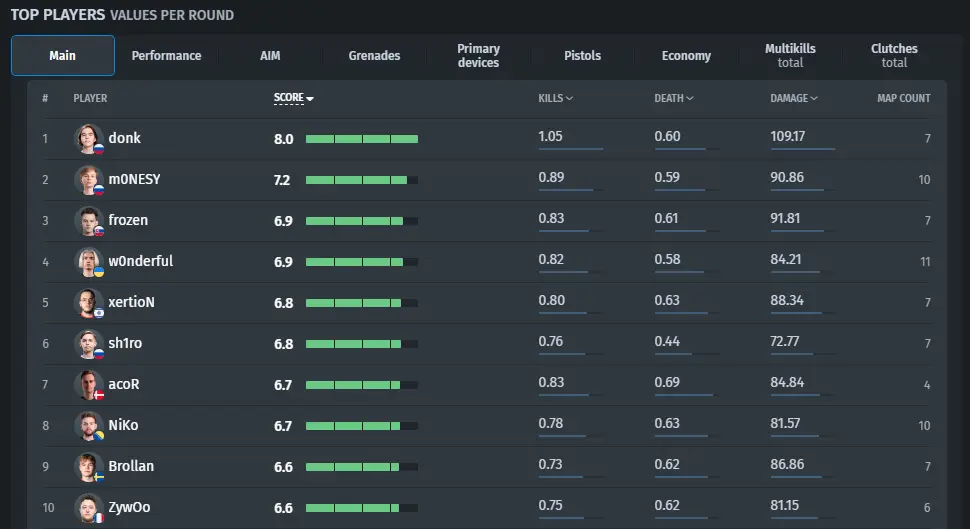Open NiKo's player avatar
The height and width of the screenshot is (529, 970).
[88, 426]
